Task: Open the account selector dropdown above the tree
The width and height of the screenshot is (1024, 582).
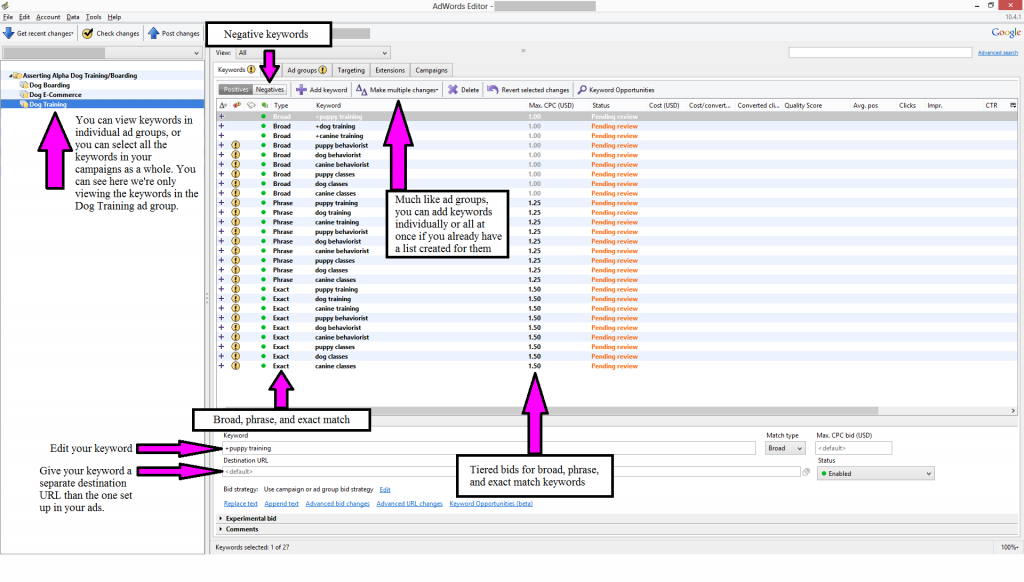Action: [102, 53]
